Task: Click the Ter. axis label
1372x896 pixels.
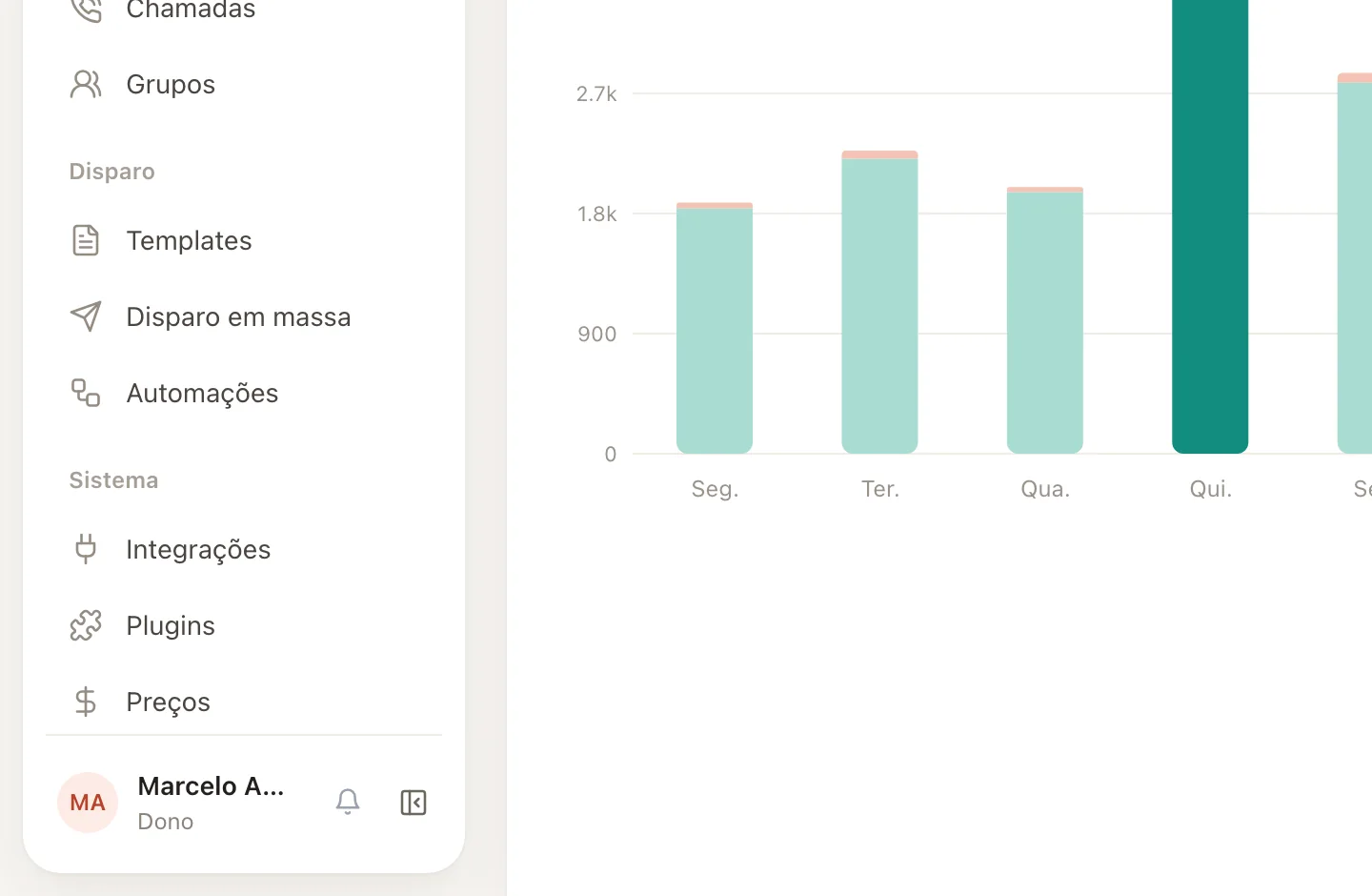Action: [880, 489]
